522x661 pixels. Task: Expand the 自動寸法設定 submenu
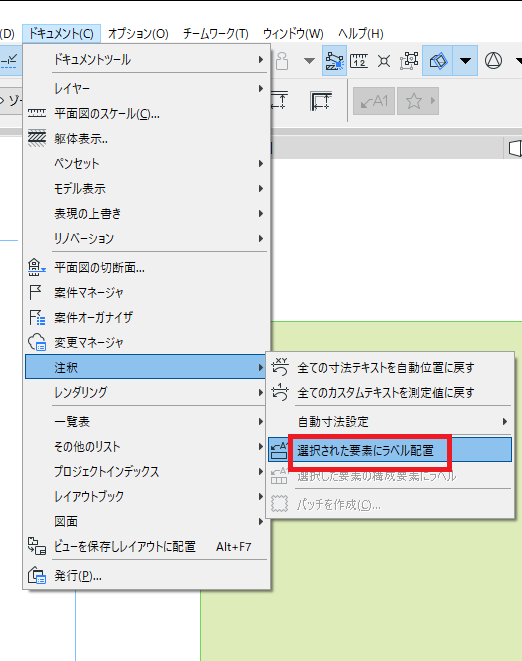tap(390, 422)
